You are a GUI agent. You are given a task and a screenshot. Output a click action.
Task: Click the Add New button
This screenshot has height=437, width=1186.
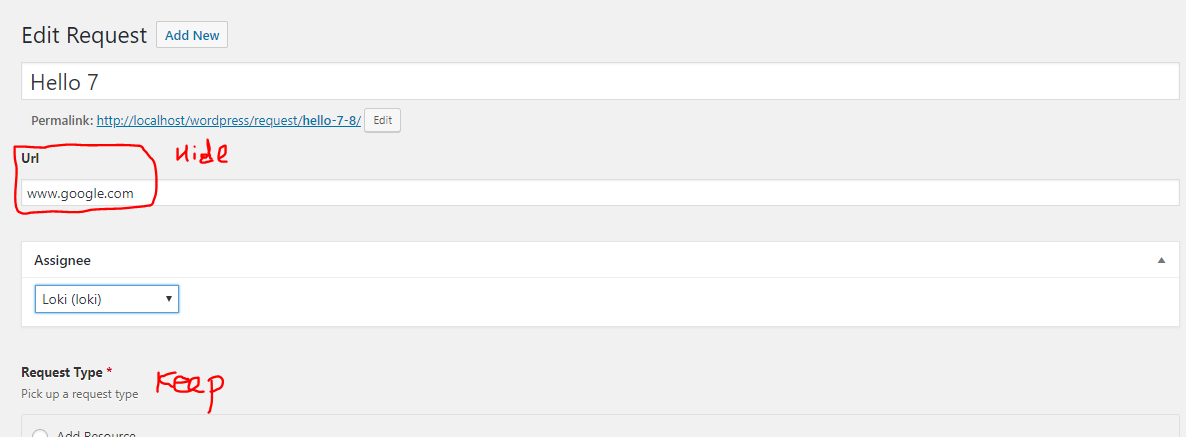192,35
